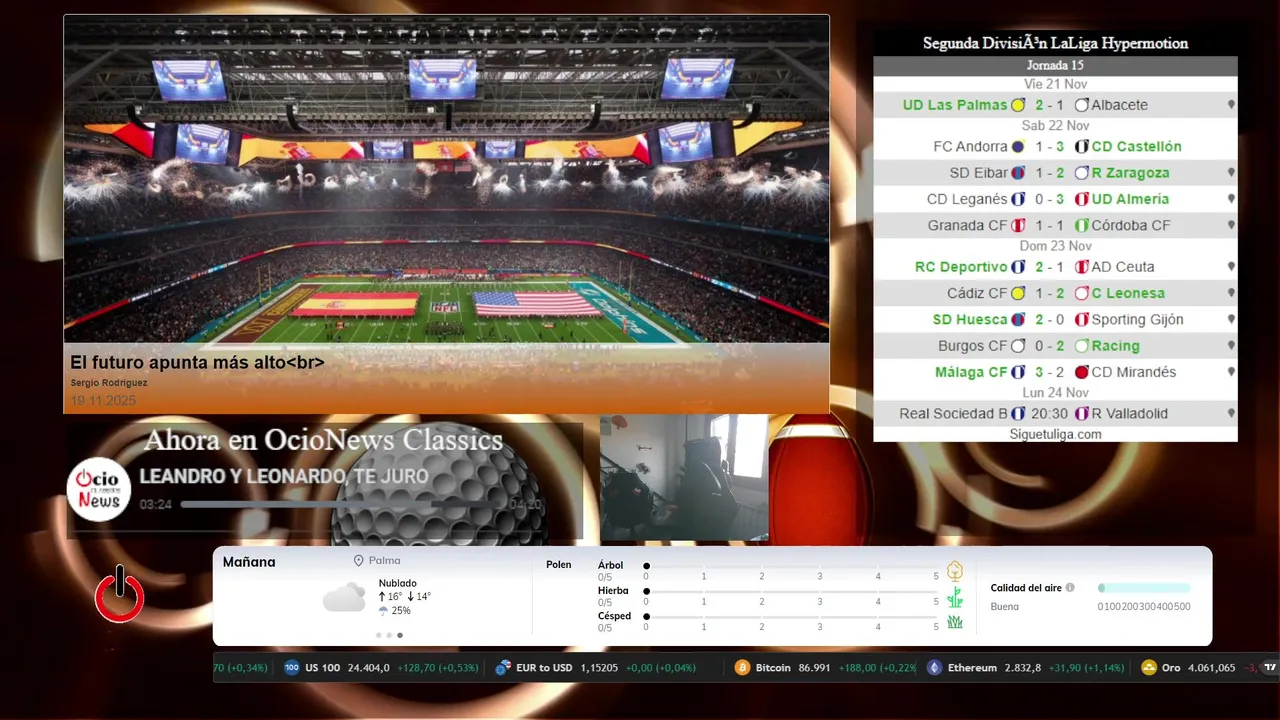
Task: Click the OcioNews round logo
Action: (99, 489)
